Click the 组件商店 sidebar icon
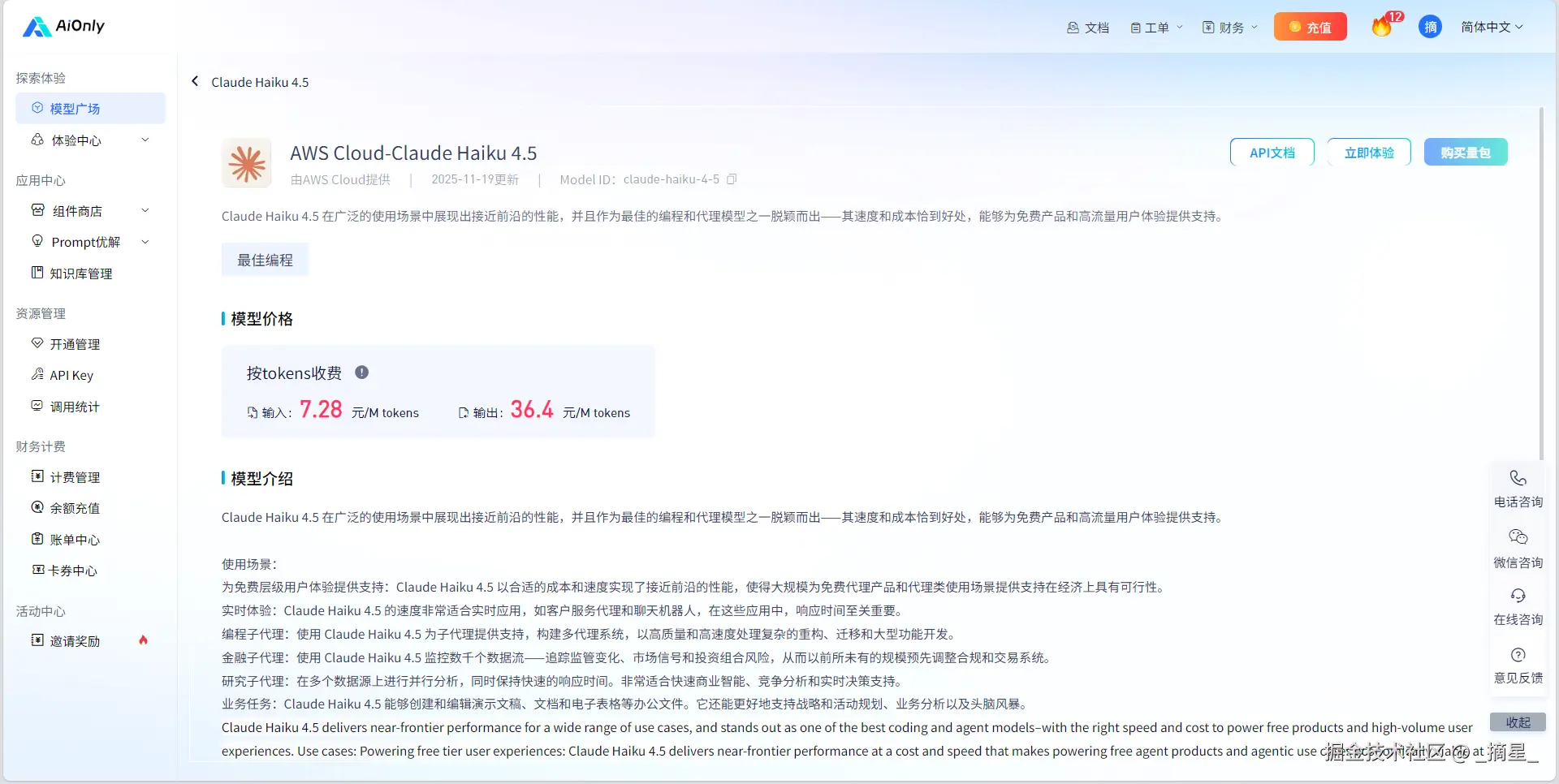 click(x=37, y=210)
